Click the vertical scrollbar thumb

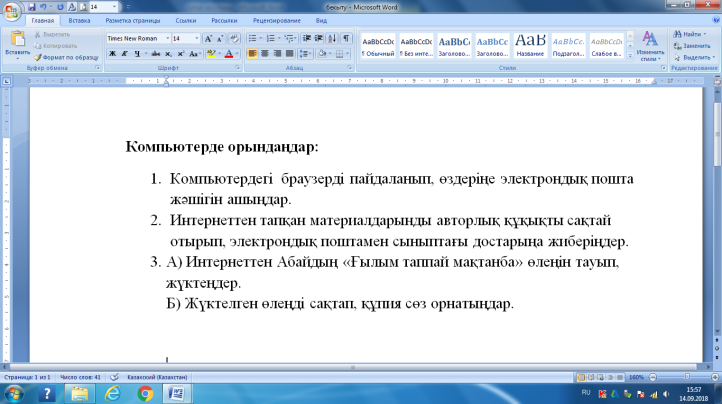tap(717, 134)
